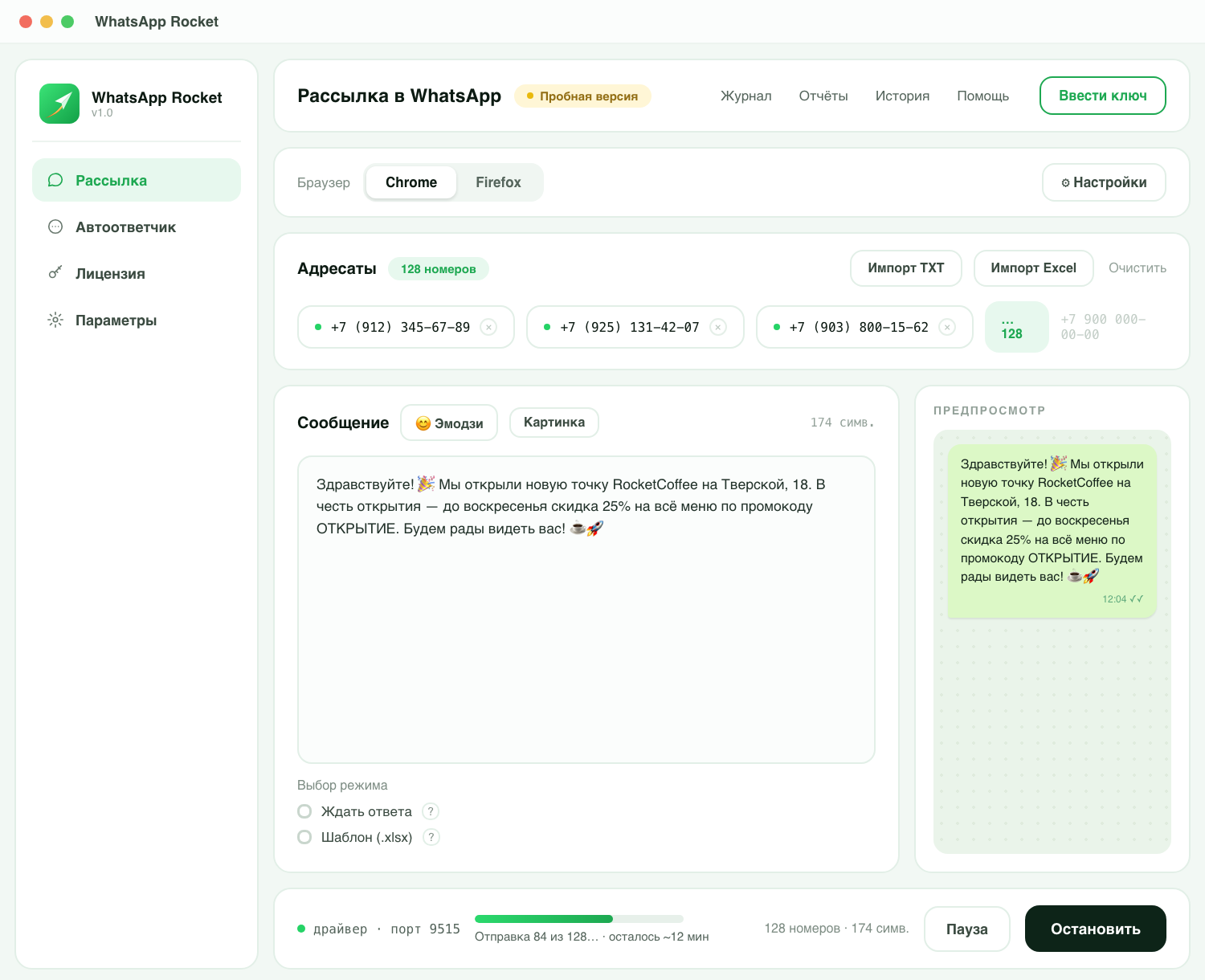This screenshot has height=980, width=1205.
Task: Click the driver port 9515 status text
Action: 386,929
